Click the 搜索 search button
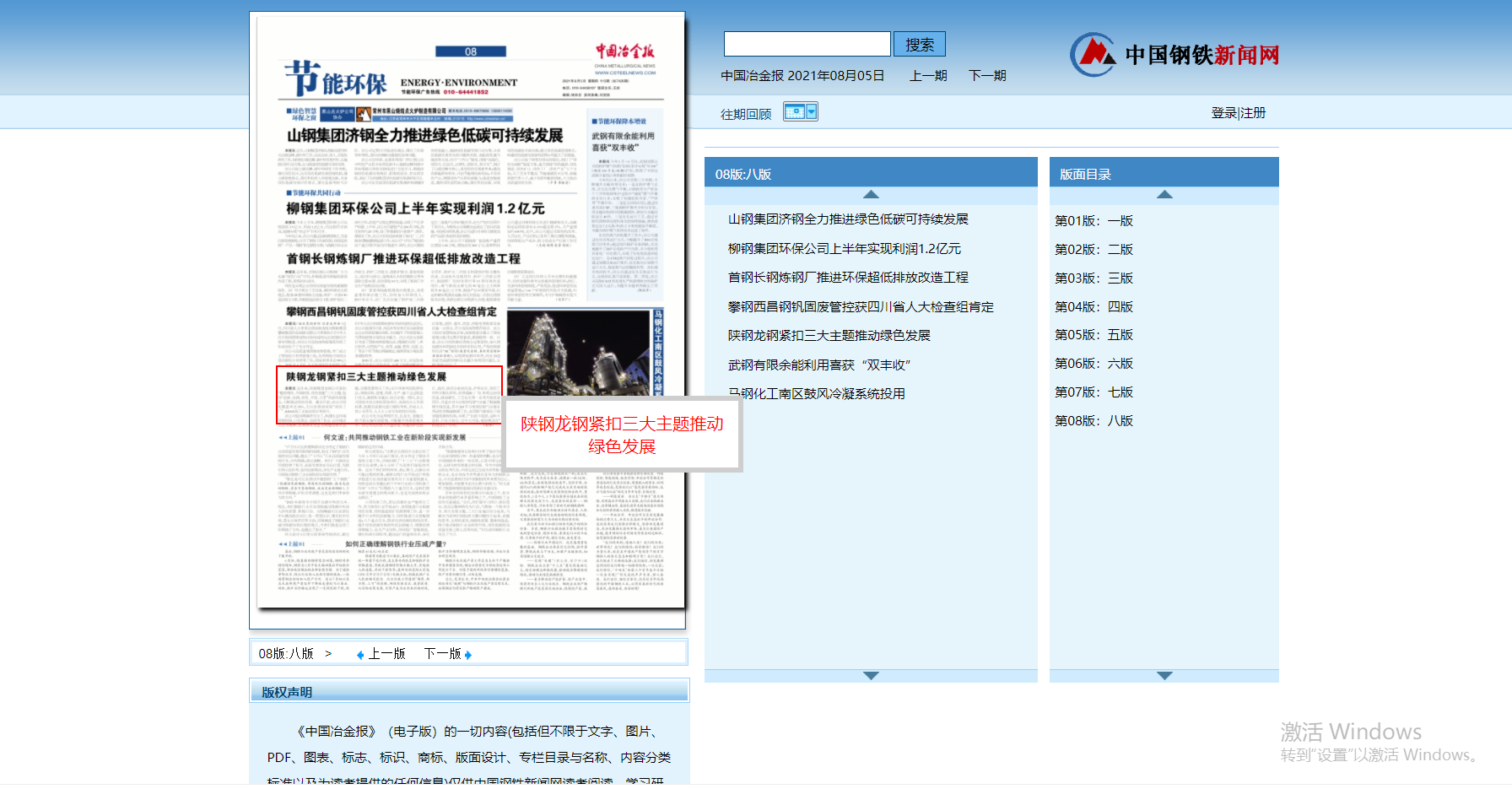This screenshot has height=789, width=1512. [919, 44]
